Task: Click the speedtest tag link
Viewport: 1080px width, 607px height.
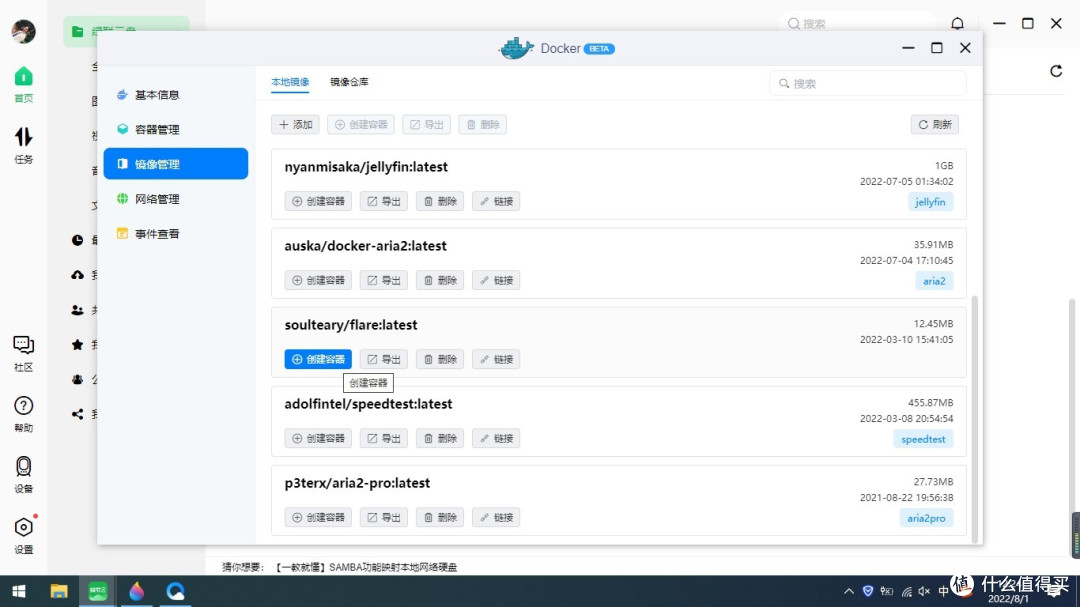Action: pyautogui.click(x=922, y=438)
